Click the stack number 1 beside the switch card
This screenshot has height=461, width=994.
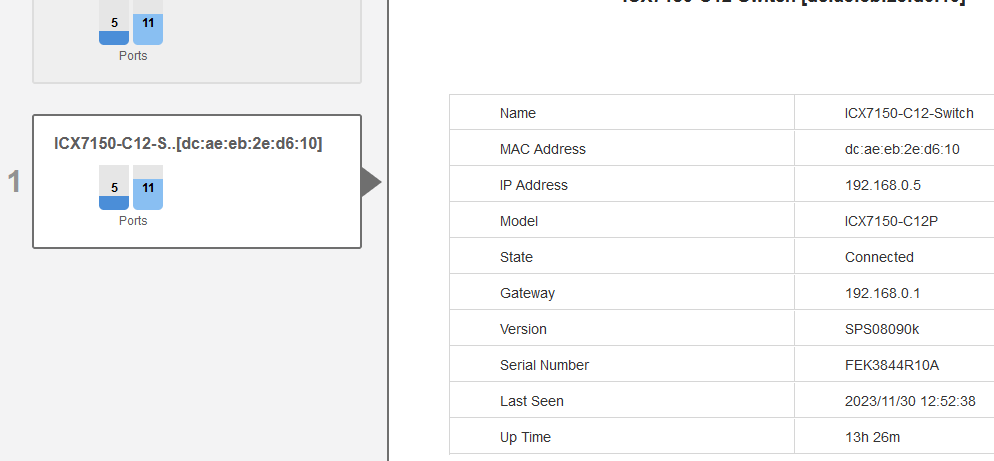[x=14, y=182]
